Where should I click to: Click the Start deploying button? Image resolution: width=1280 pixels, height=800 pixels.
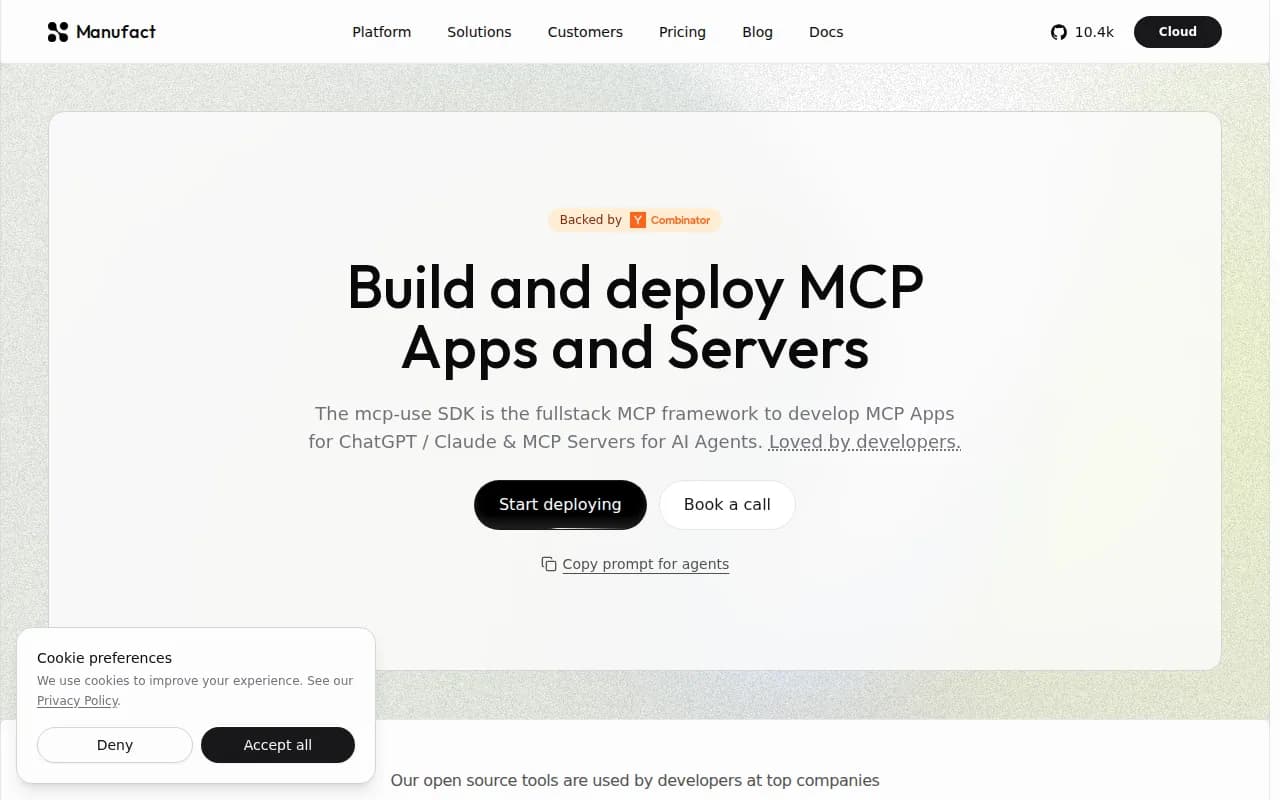coord(560,505)
